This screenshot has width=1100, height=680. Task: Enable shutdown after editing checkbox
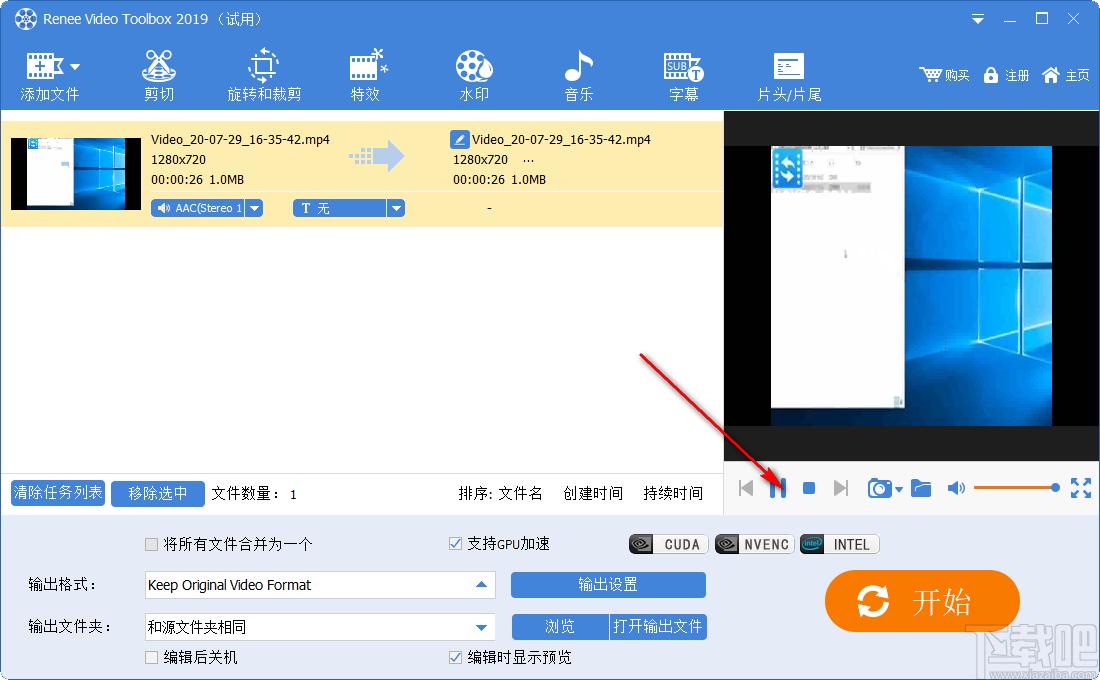pos(151,658)
